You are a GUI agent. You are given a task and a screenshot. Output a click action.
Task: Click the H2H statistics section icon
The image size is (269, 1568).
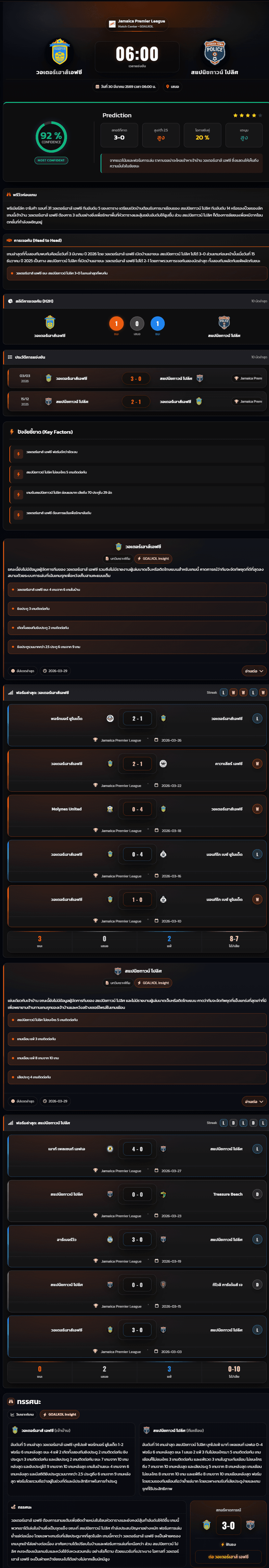[x=10, y=301]
